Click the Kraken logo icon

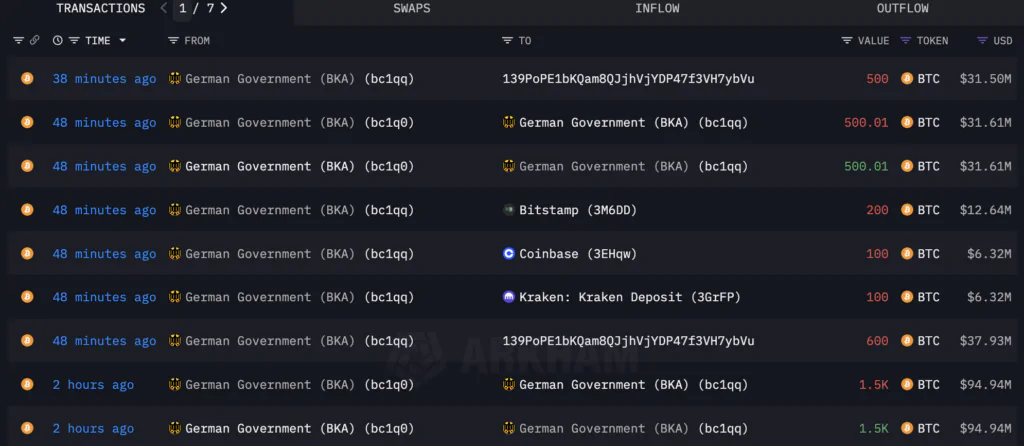(x=509, y=298)
